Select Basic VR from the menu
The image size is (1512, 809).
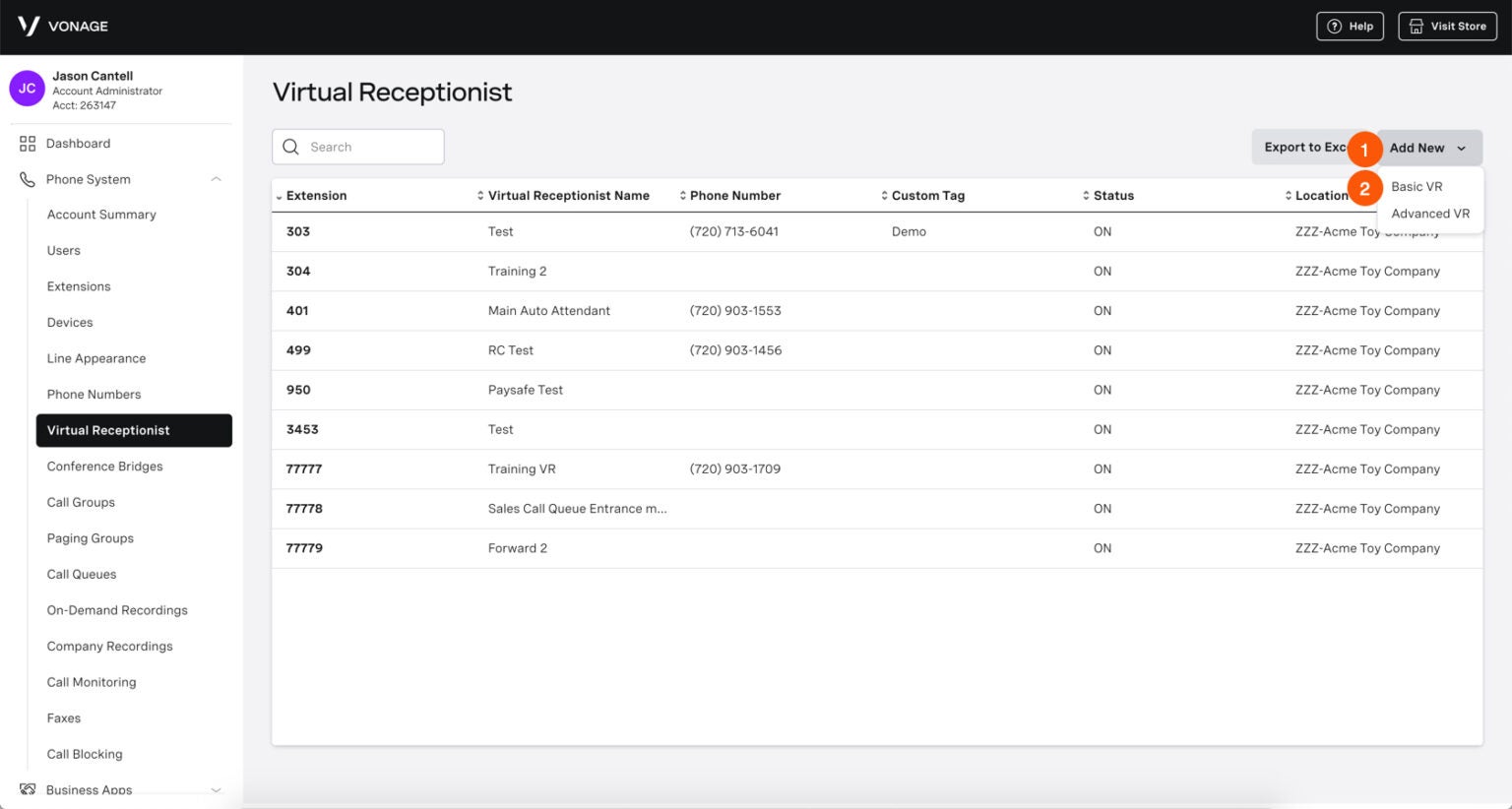point(1417,186)
